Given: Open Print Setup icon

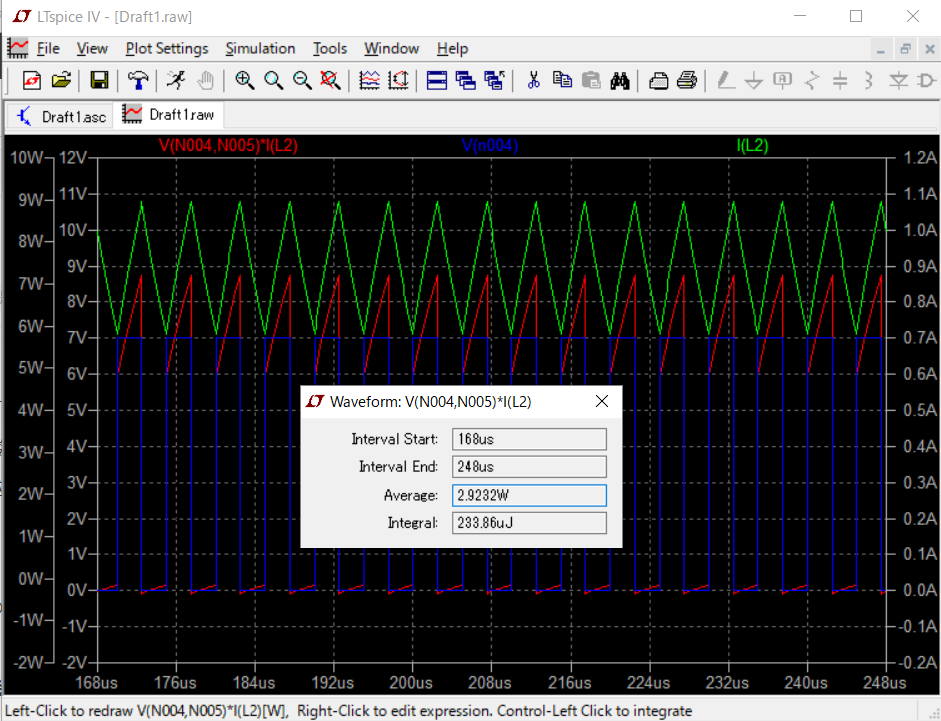Looking at the screenshot, I should click(x=658, y=80).
